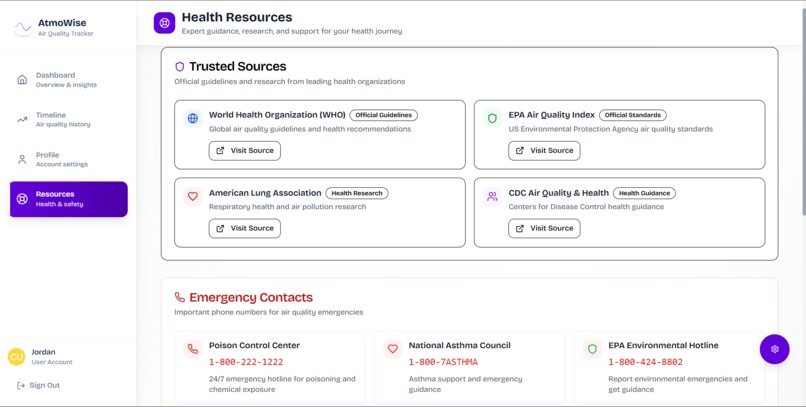This screenshot has width=806, height=407.
Task: Click the CDC Air Quality people icon
Action: coord(492,196)
